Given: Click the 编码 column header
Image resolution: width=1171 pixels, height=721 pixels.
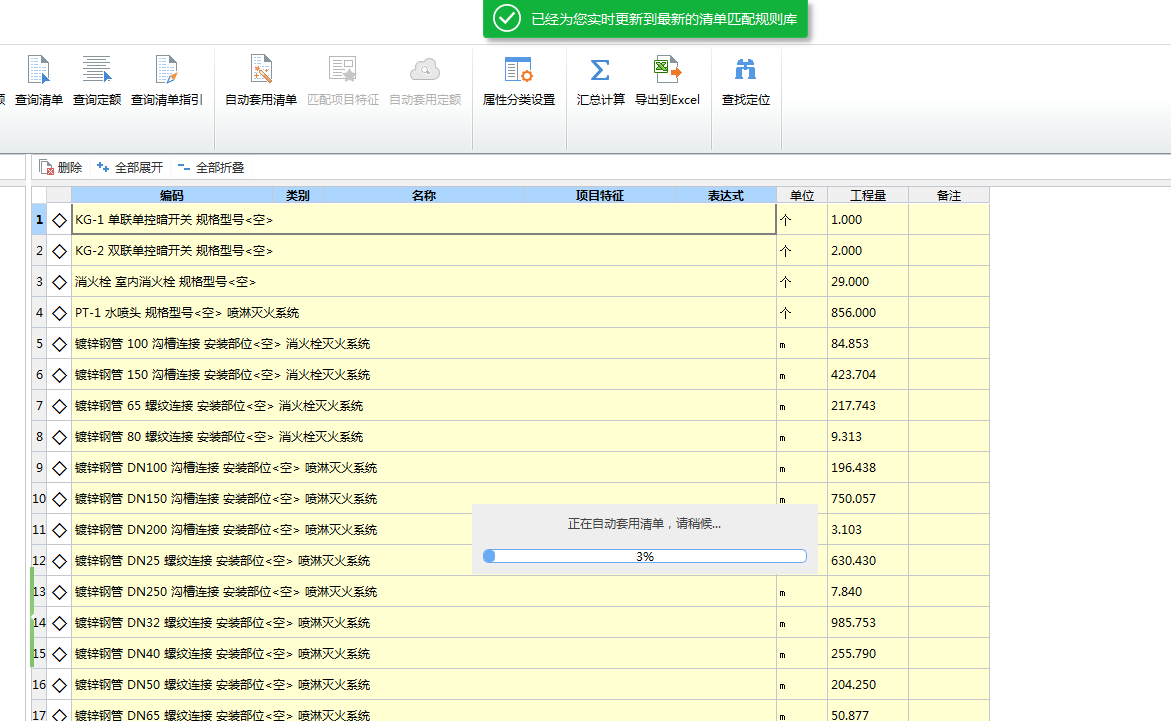Looking at the screenshot, I should (x=171, y=196).
